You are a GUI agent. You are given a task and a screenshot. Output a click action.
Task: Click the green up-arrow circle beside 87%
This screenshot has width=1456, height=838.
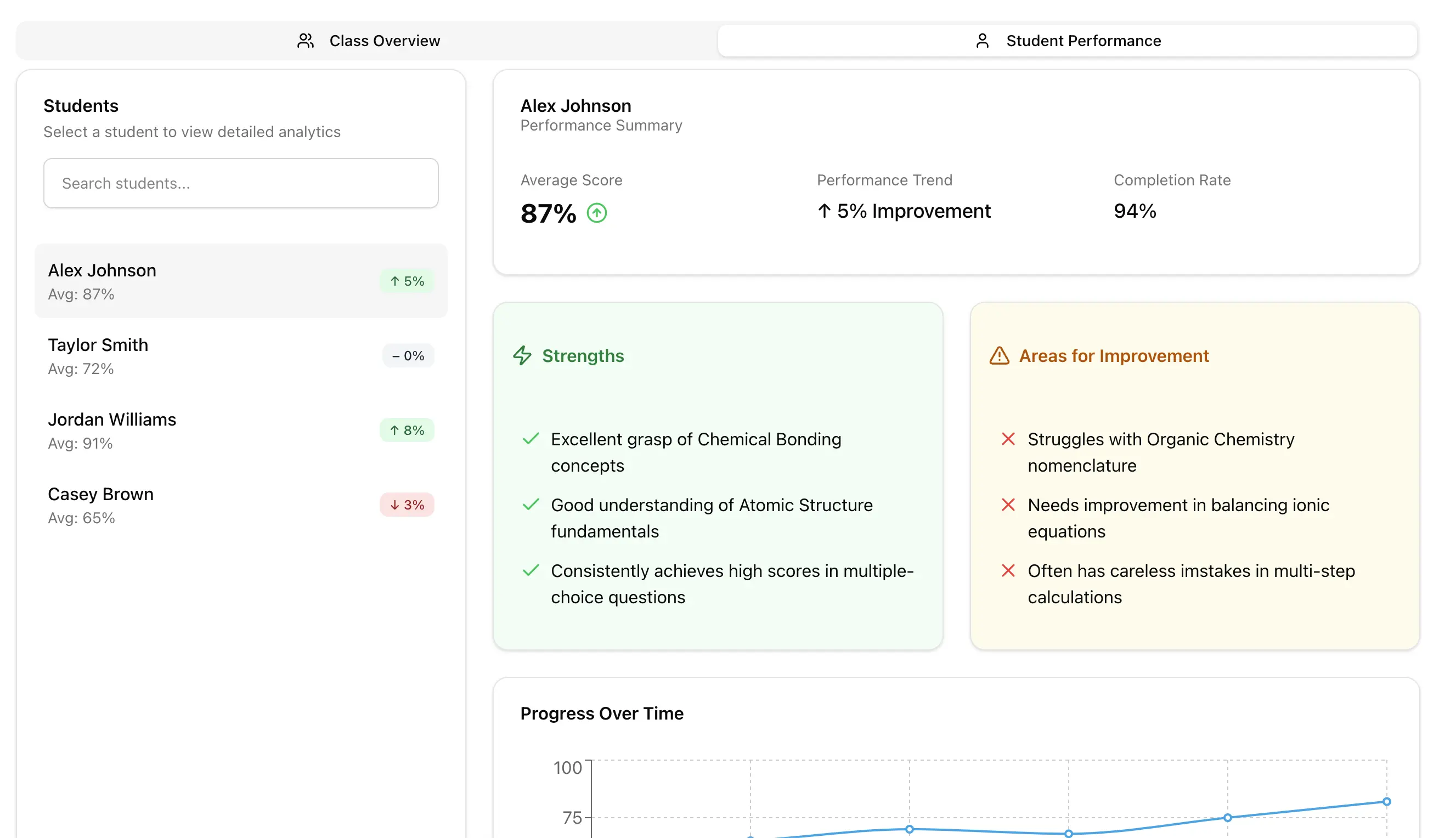(596, 213)
